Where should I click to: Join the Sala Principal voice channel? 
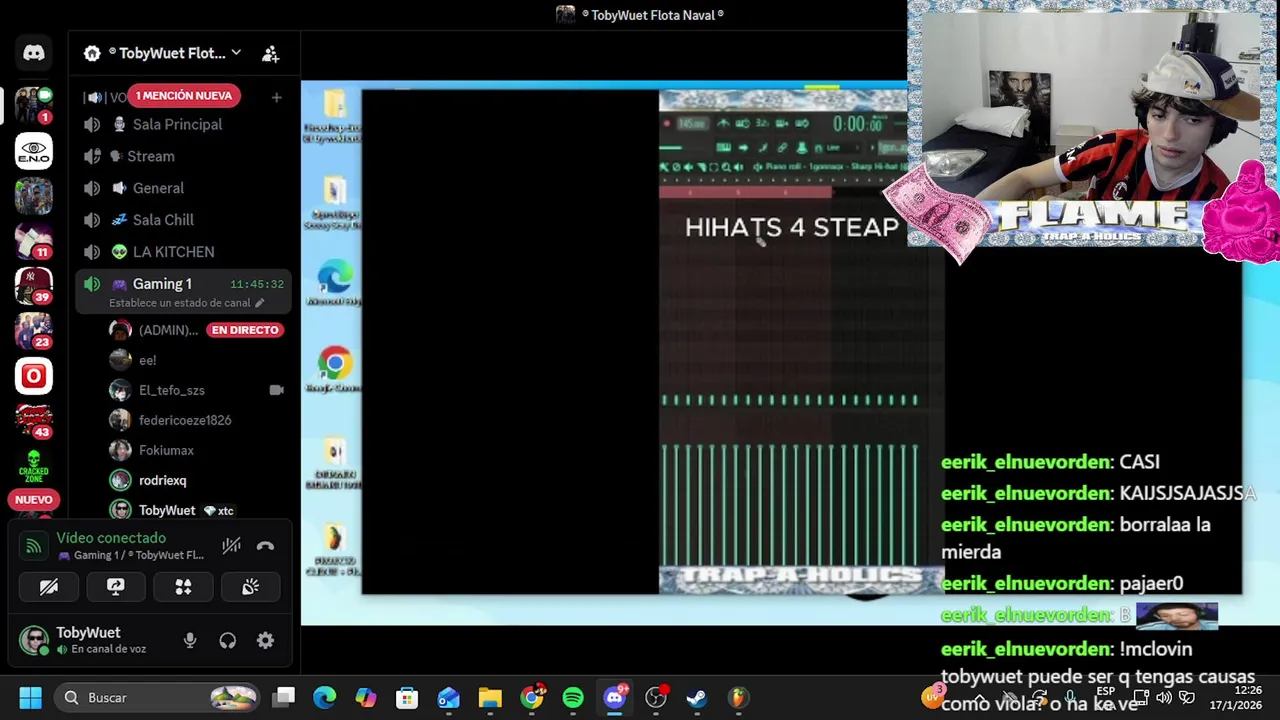pyautogui.click(x=184, y=124)
